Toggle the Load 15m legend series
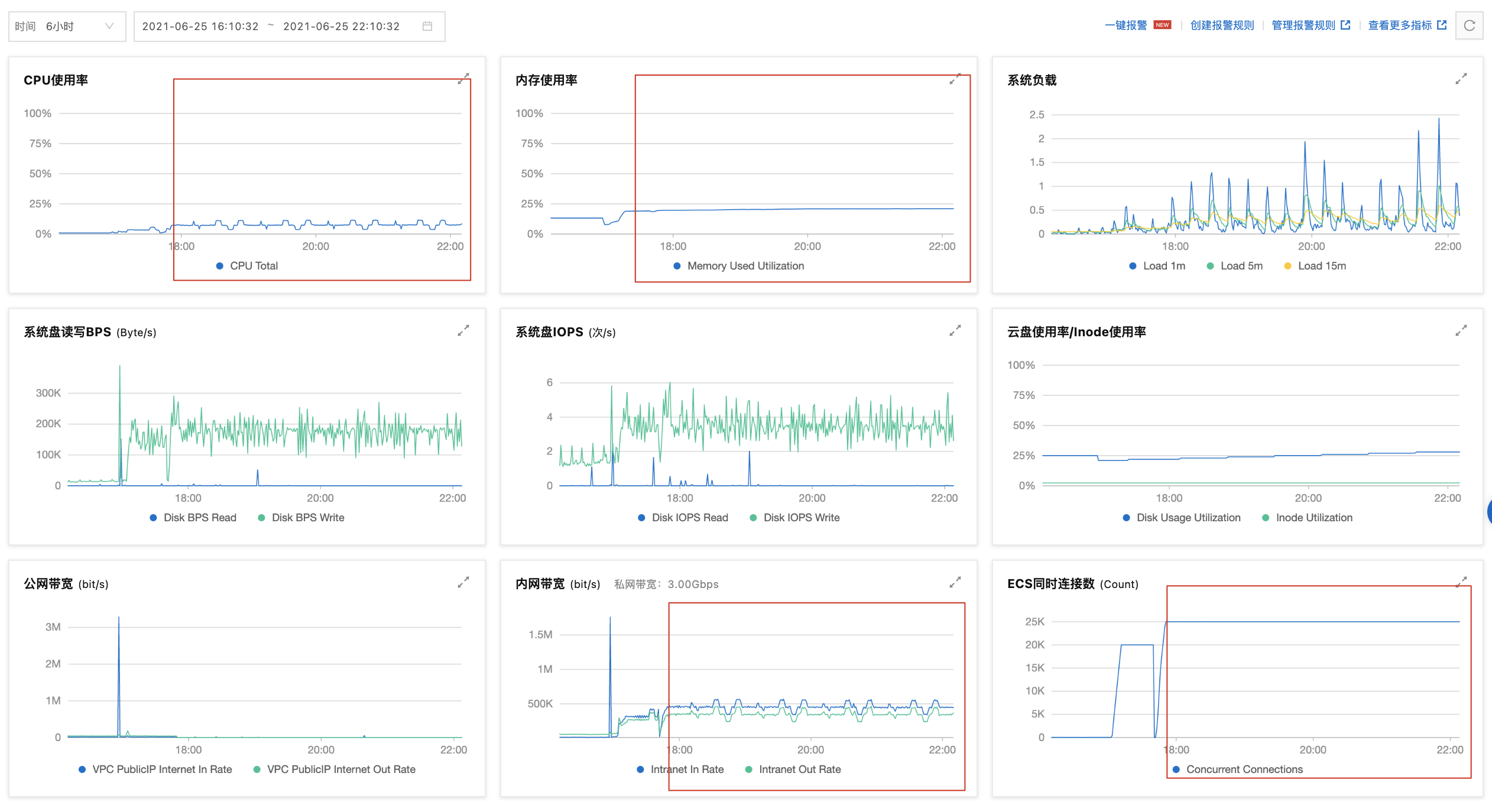The width and height of the screenshot is (1492, 812). click(1315, 266)
